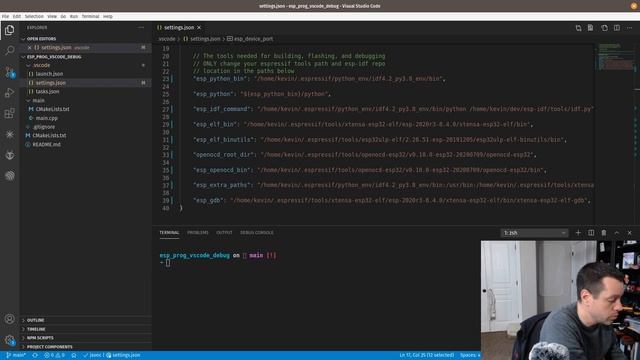The image size is (640, 360).
Task: Split the editor to the right
Action: click(617, 28)
